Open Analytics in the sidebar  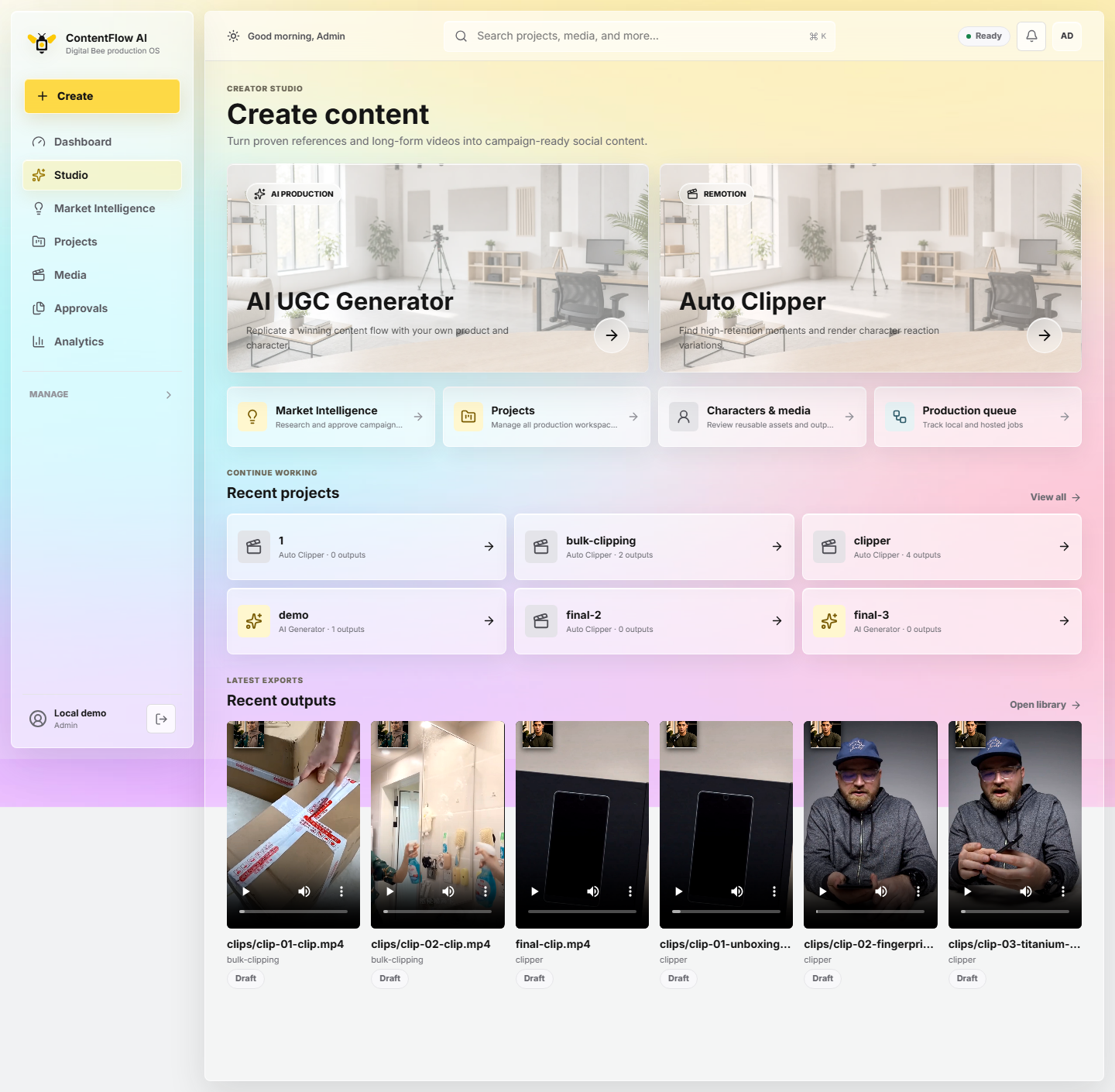(x=102, y=342)
